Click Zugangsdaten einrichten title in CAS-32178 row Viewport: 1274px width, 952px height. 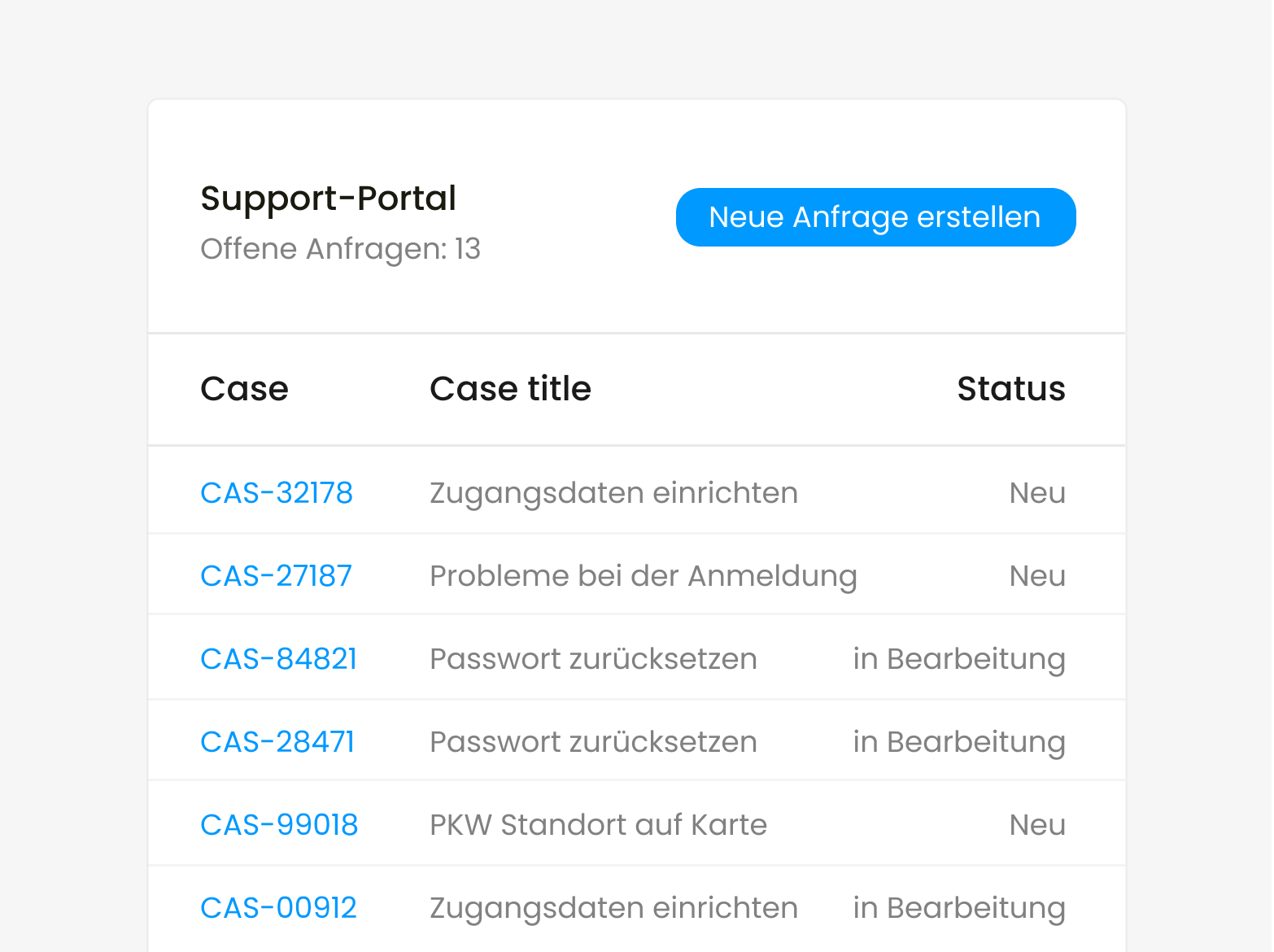(614, 493)
